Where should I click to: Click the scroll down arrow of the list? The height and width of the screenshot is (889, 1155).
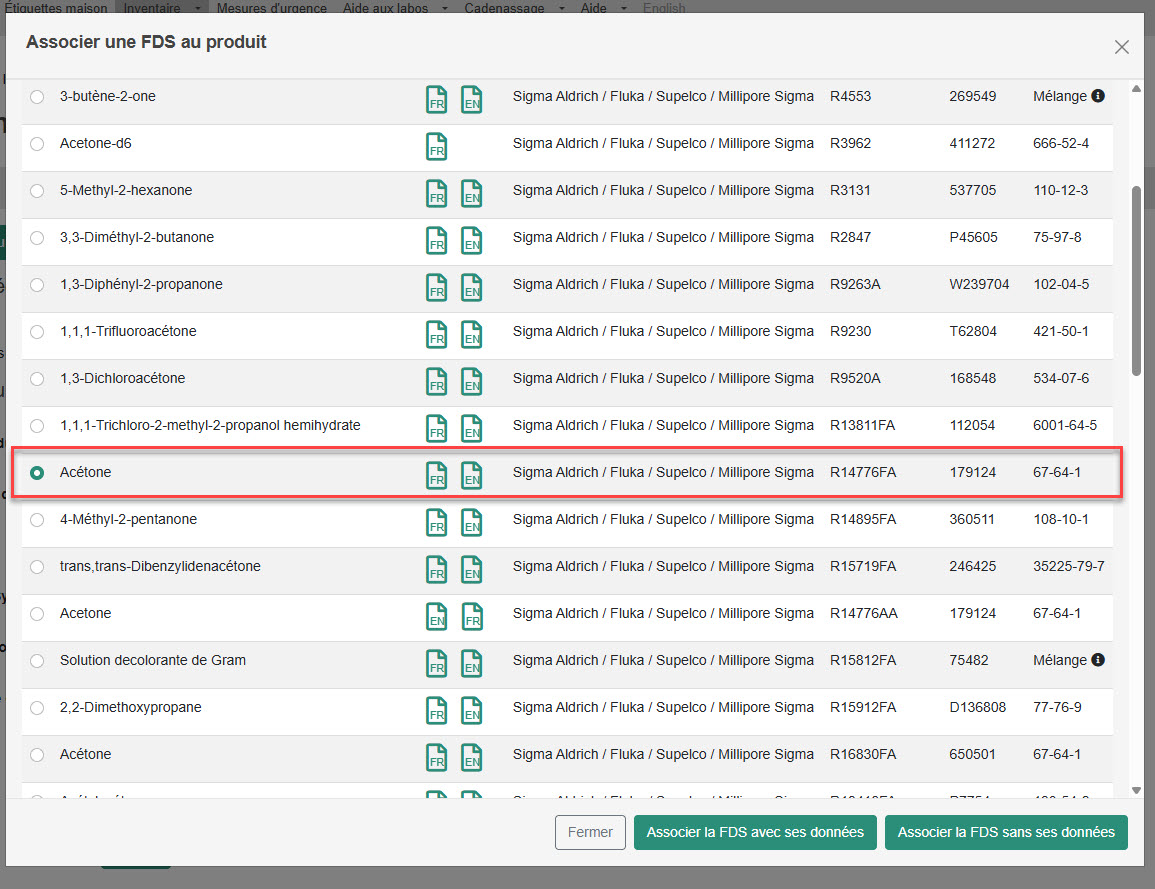1136,790
